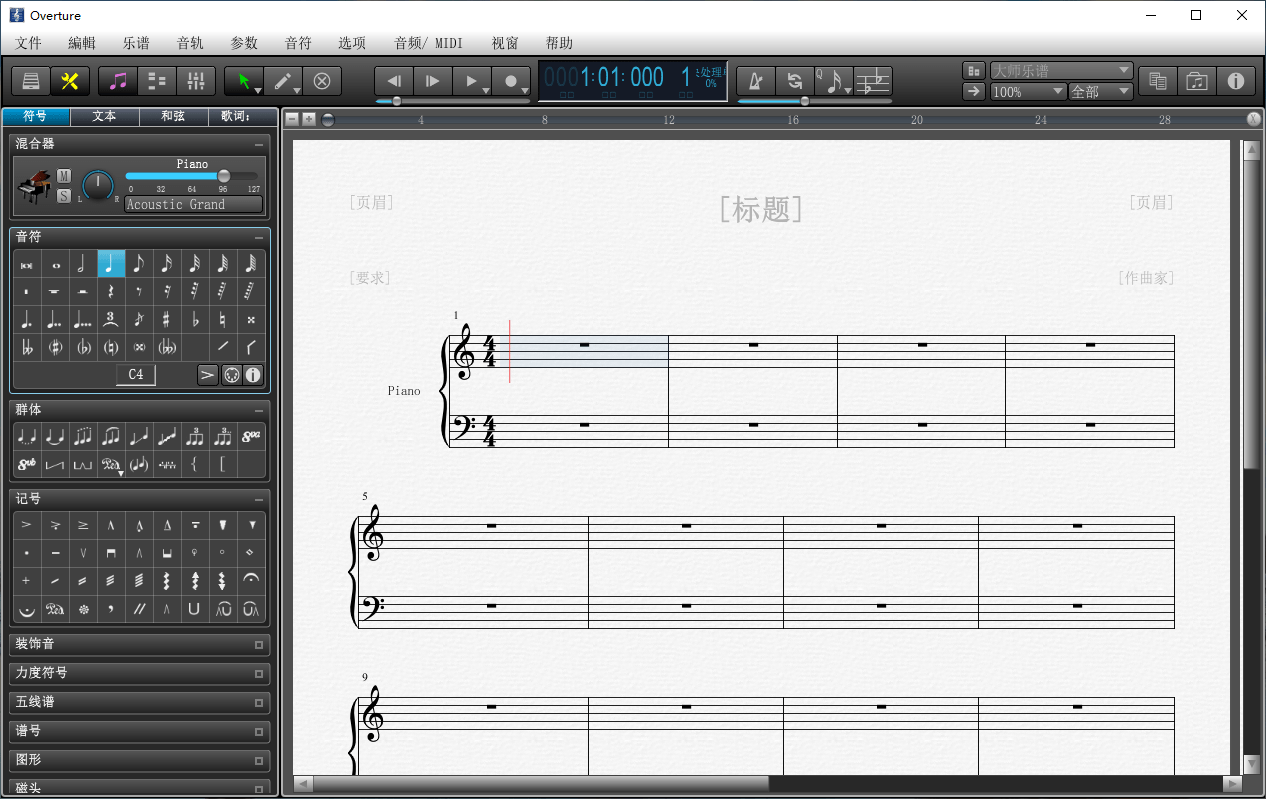Switch to the 文本 tab
Viewport: 1266px width, 799px height.
coord(104,116)
